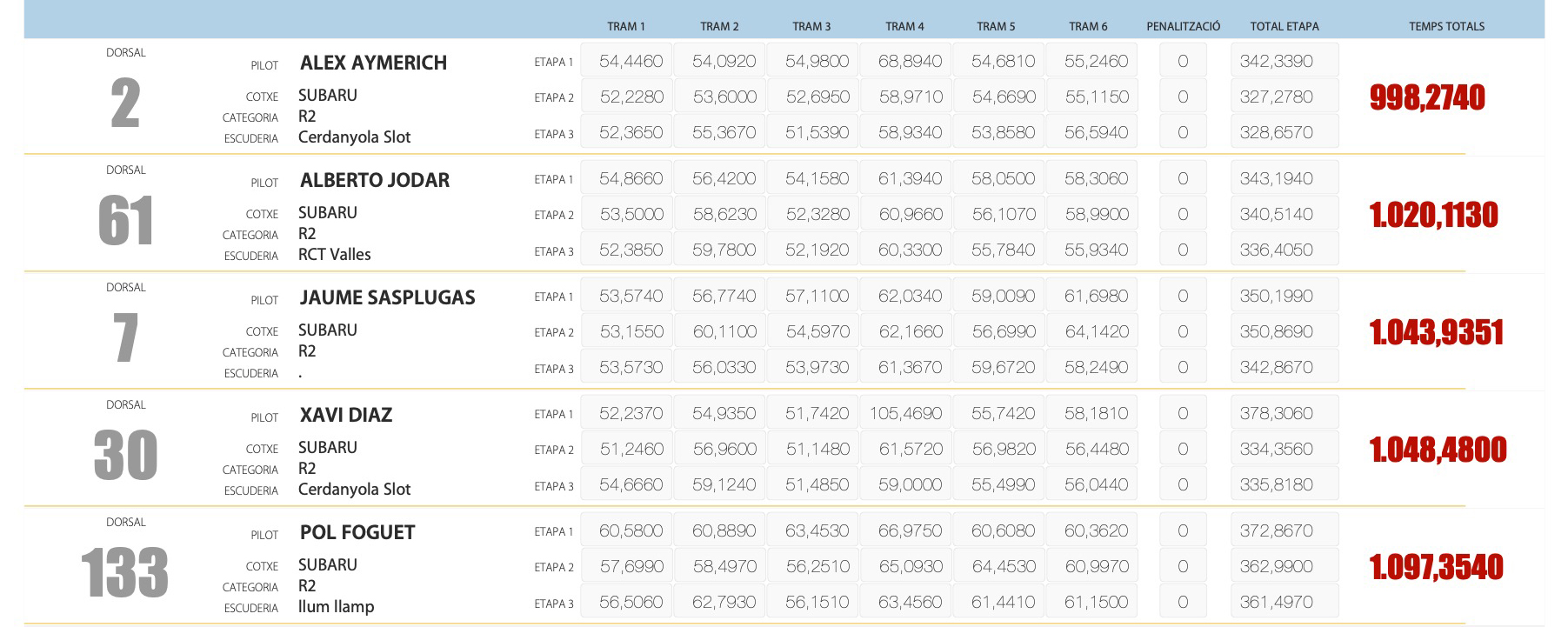Click Pol Foguet's Etapa 1 Tram 3 field
The image size is (1568, 627).
817,531
